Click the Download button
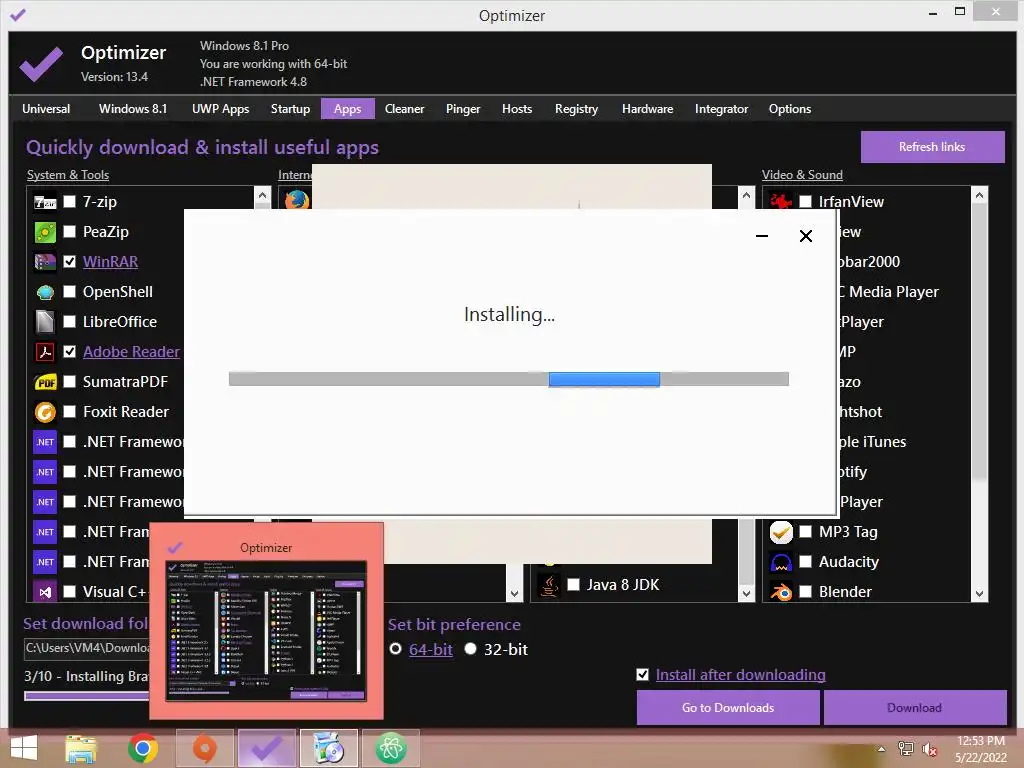 914,708
